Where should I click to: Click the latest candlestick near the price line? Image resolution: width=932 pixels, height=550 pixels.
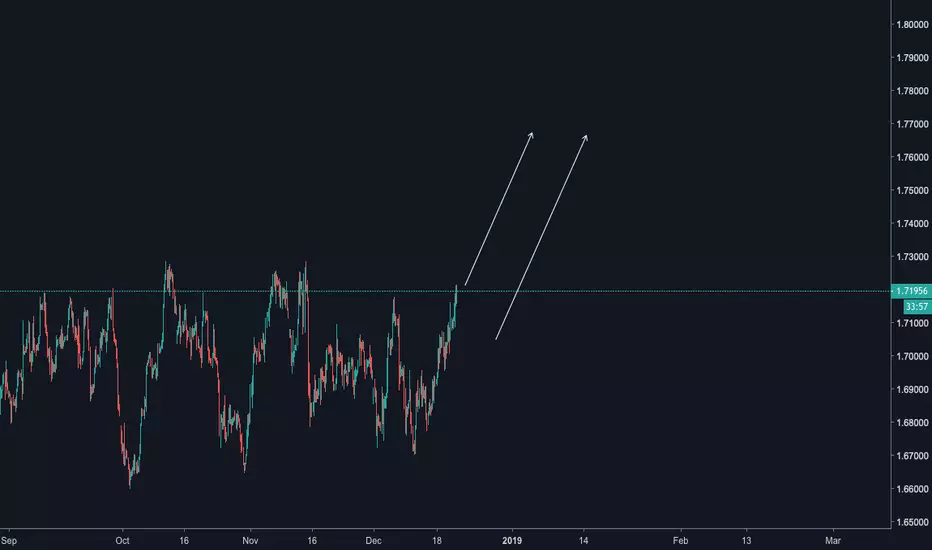(456, 296)
